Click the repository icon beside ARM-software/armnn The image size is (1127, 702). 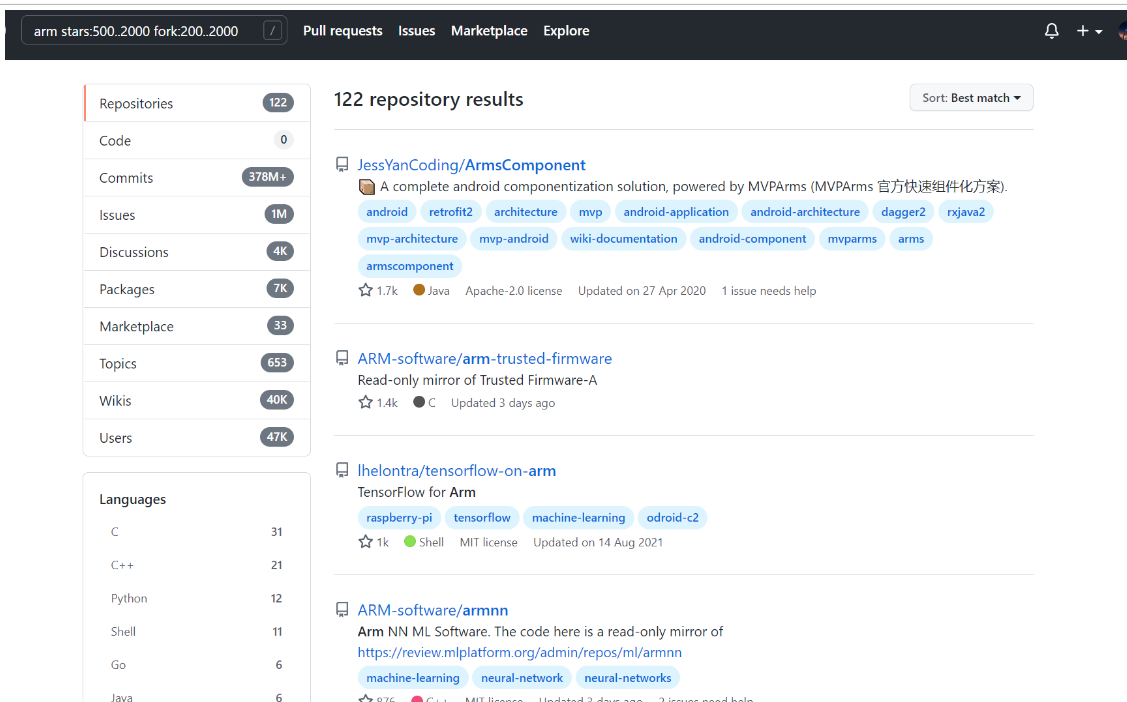(342, 609)
